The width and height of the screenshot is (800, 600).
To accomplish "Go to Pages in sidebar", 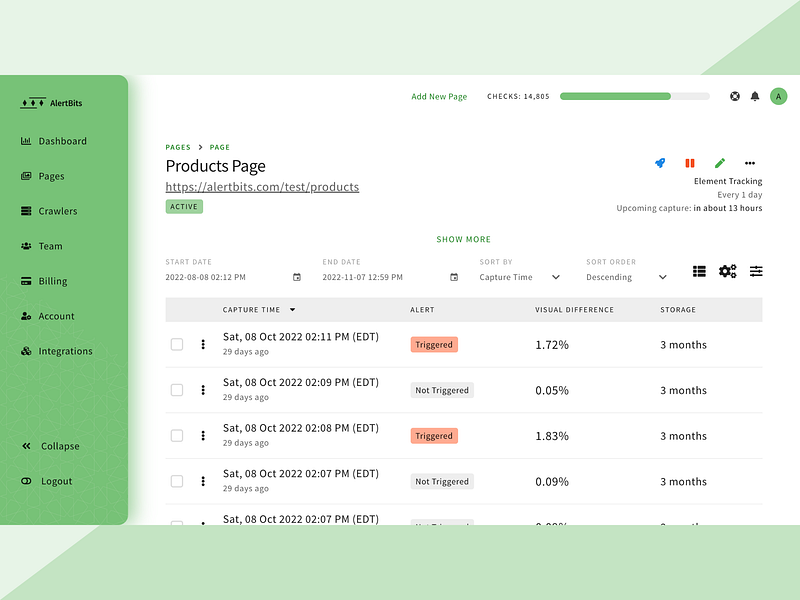I will click(43, 176).
